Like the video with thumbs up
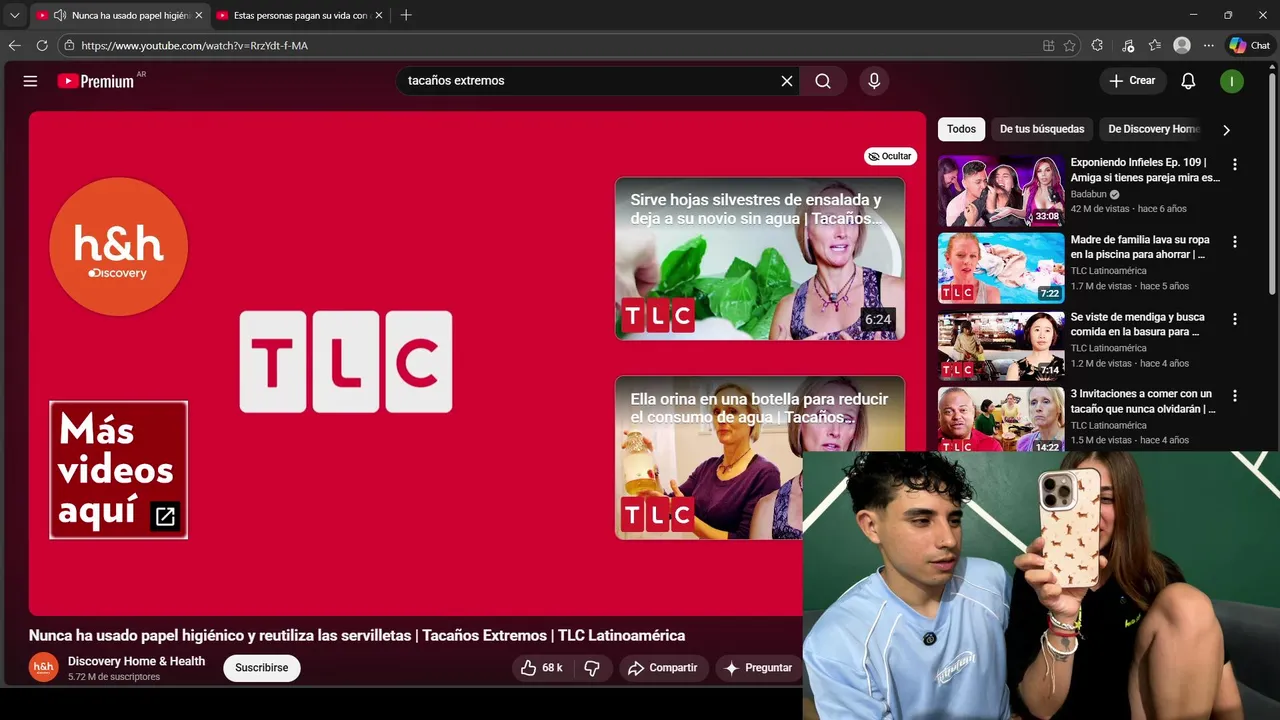Screen dimensions: 1280x720 [x=541, y=668]
